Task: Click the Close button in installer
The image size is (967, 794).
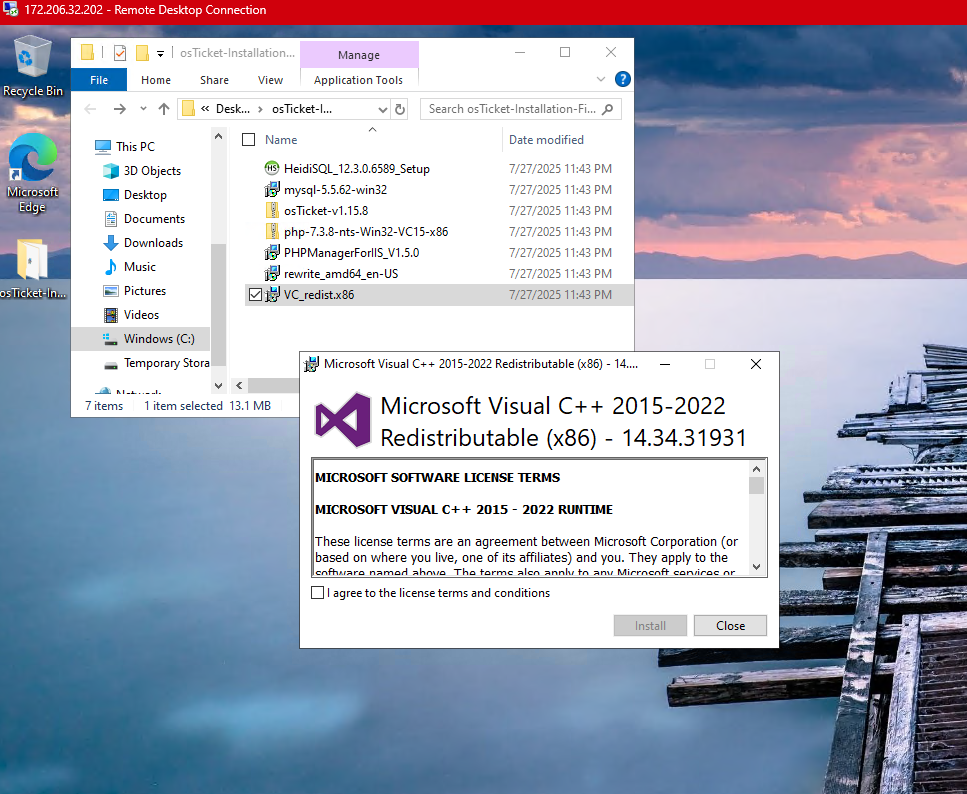Action: 730,626
